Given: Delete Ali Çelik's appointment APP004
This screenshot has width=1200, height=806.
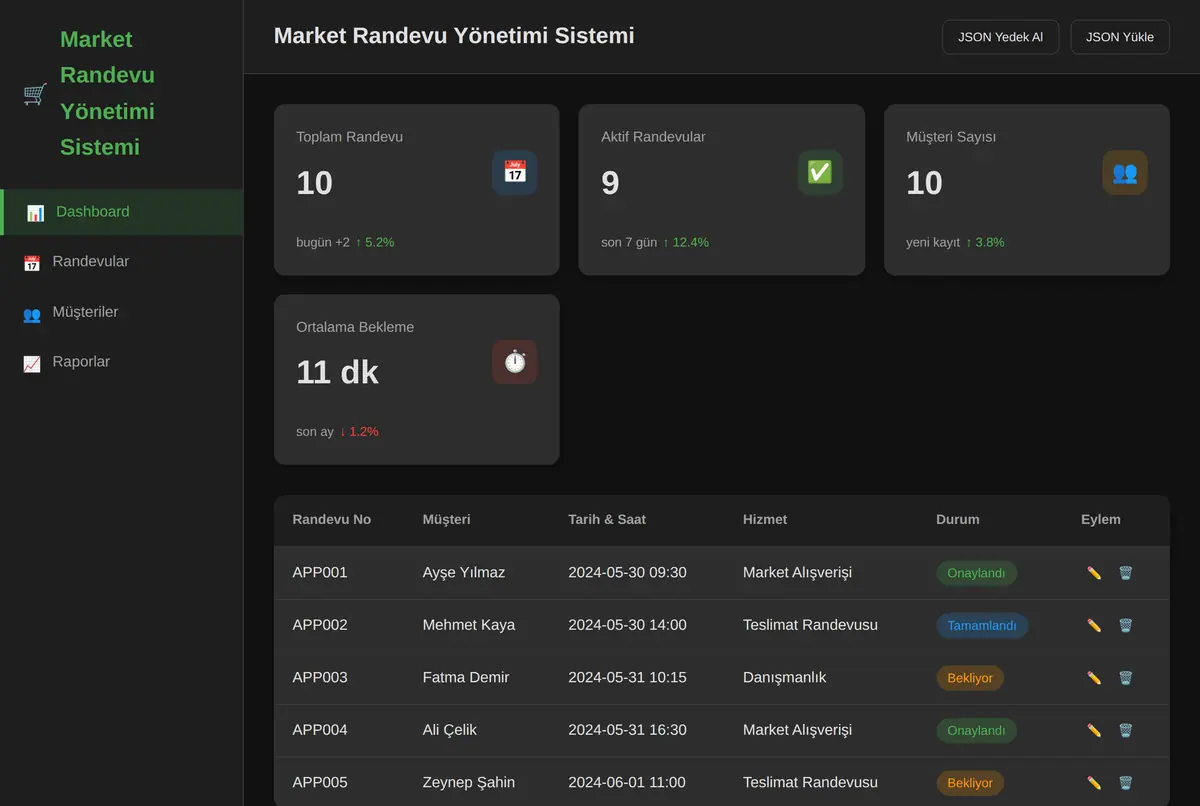Looking at the screenshot, I should pos(1126,730).
